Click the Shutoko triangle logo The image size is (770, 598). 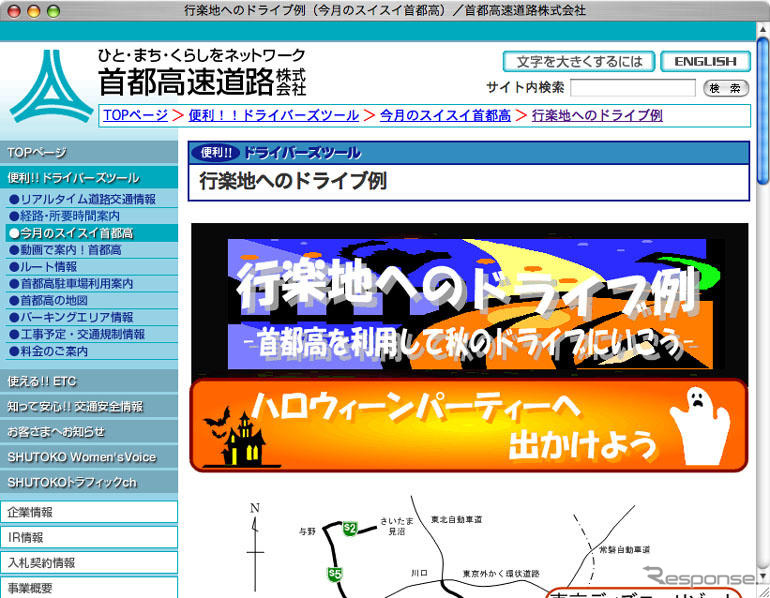click(x=52, y=86)
